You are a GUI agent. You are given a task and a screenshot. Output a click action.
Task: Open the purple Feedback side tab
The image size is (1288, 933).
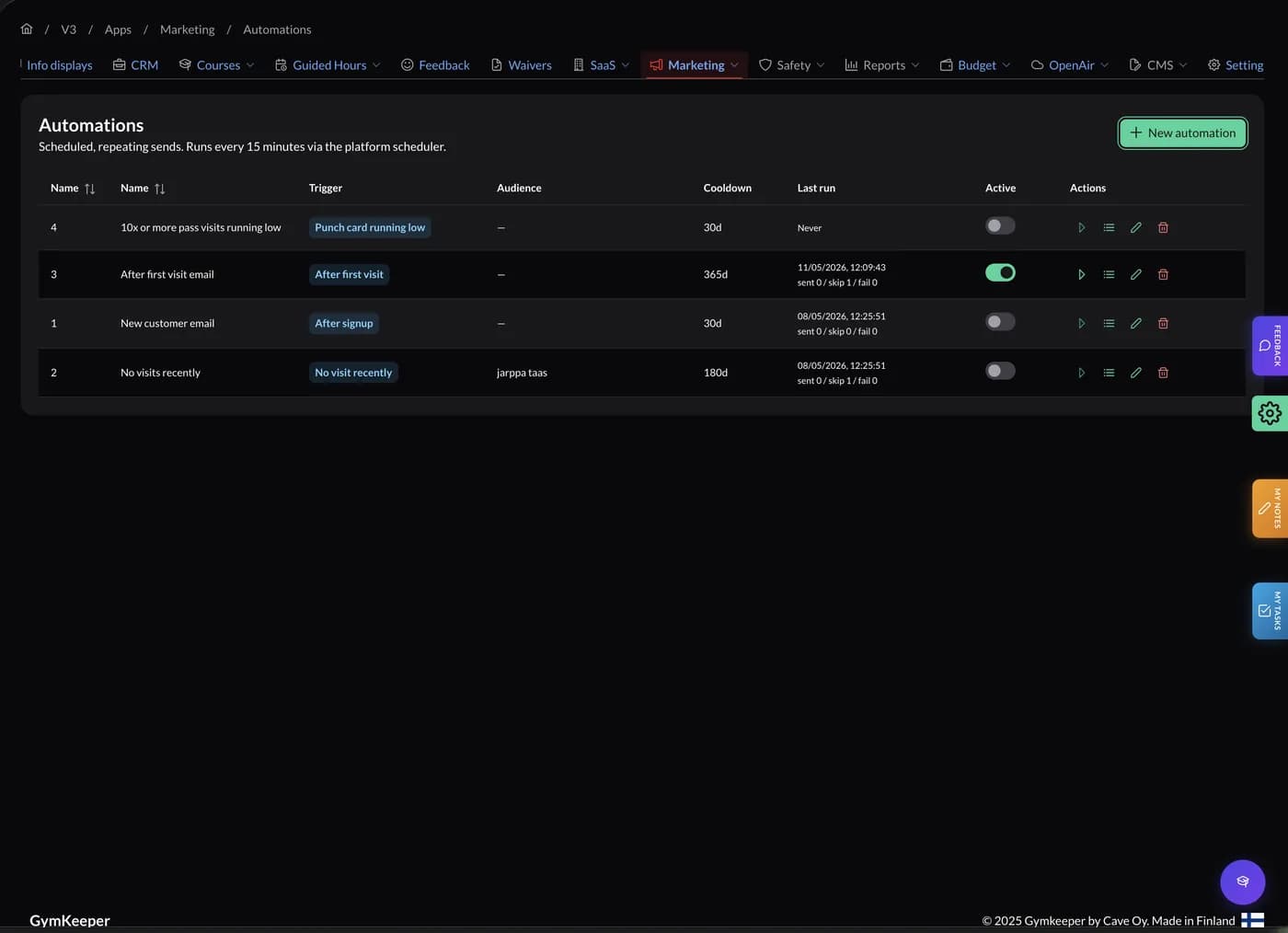click(1271, 346)
